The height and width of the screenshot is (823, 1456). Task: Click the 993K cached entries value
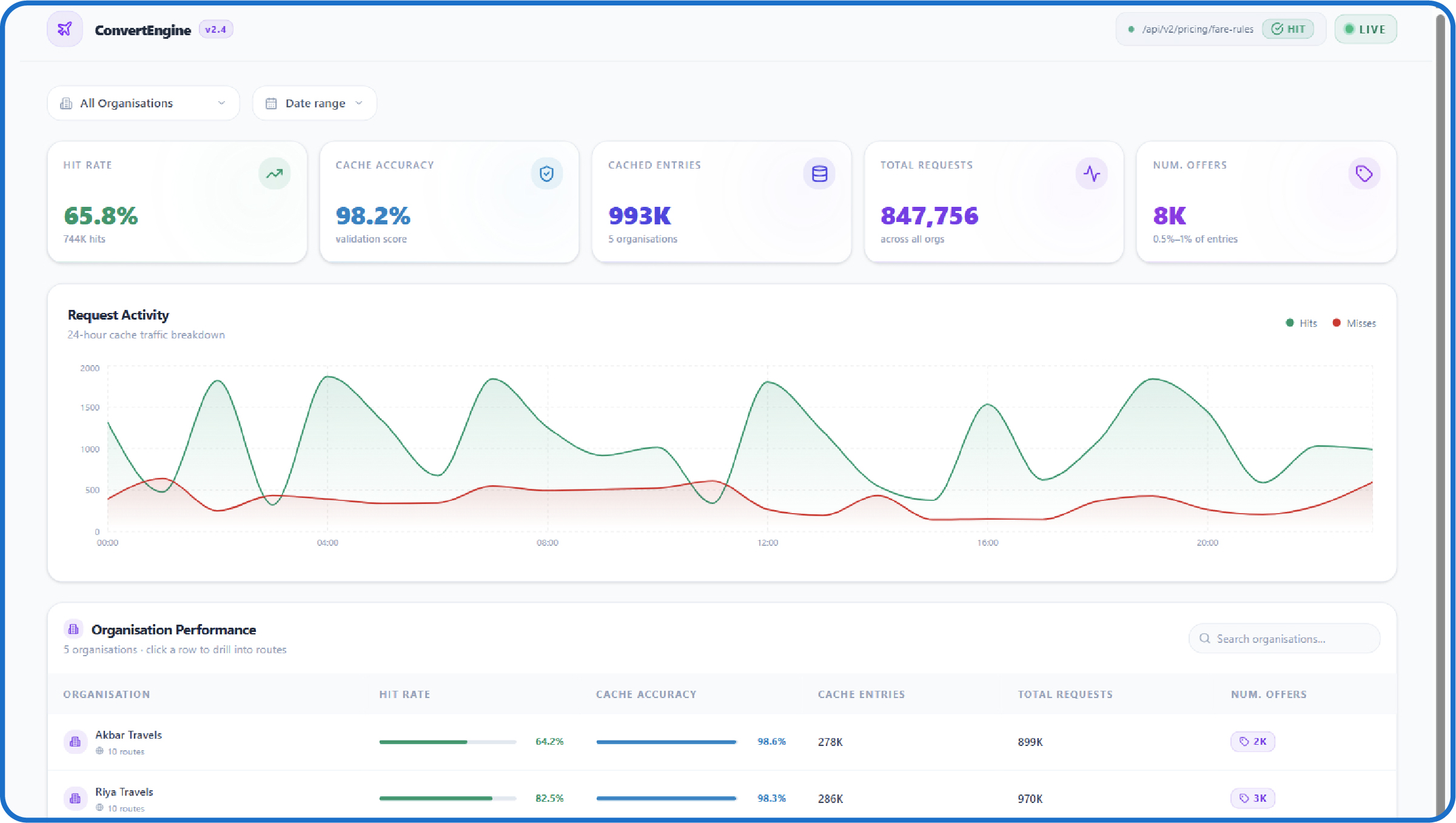tap(640, 216)
